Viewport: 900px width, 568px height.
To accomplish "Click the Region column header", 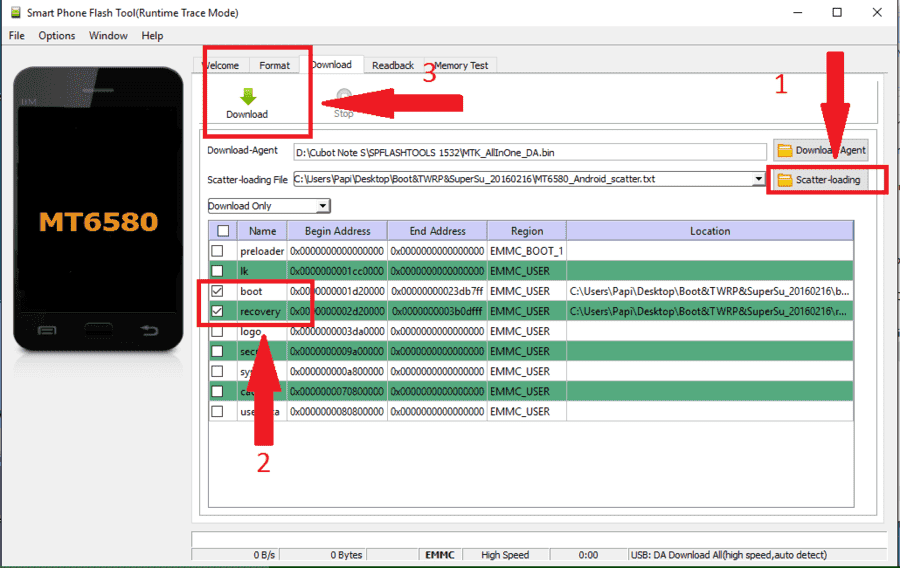I will (527, 231).
